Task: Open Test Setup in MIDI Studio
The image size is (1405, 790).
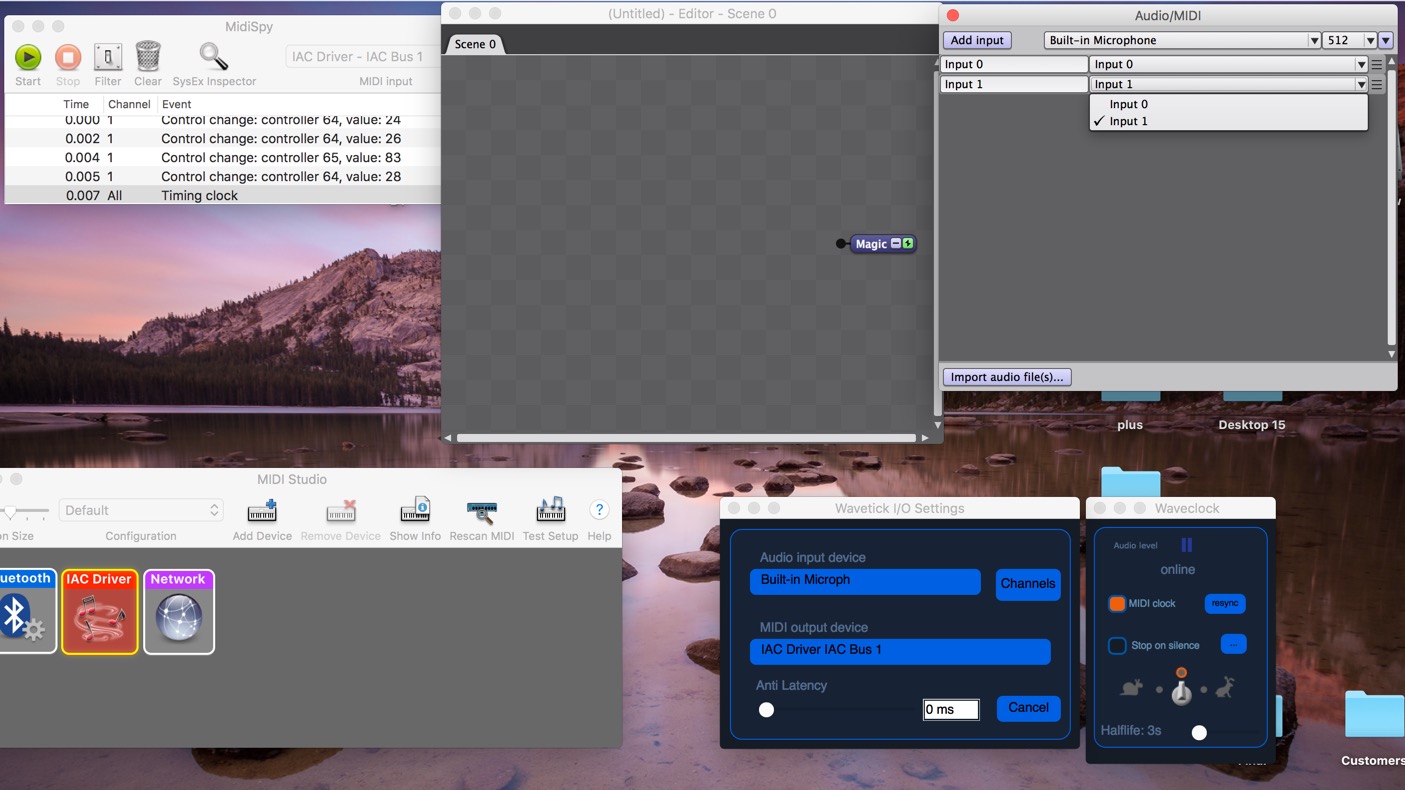Action: [550, 511]
